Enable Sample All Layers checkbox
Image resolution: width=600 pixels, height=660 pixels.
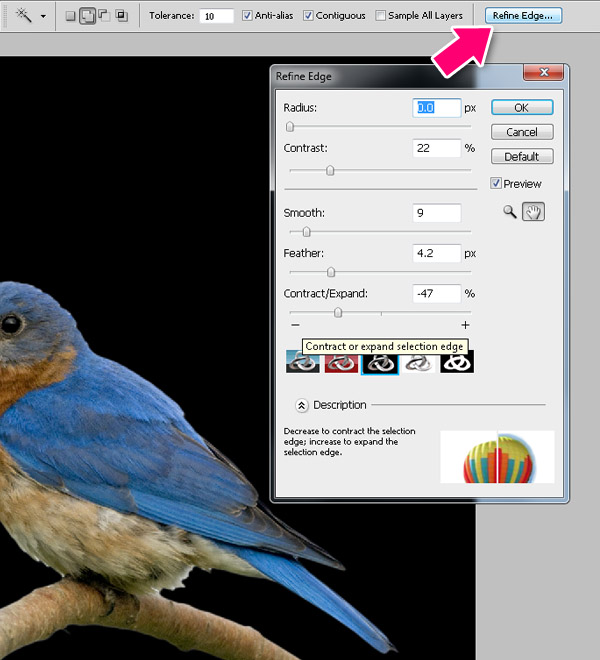point(382,16)
